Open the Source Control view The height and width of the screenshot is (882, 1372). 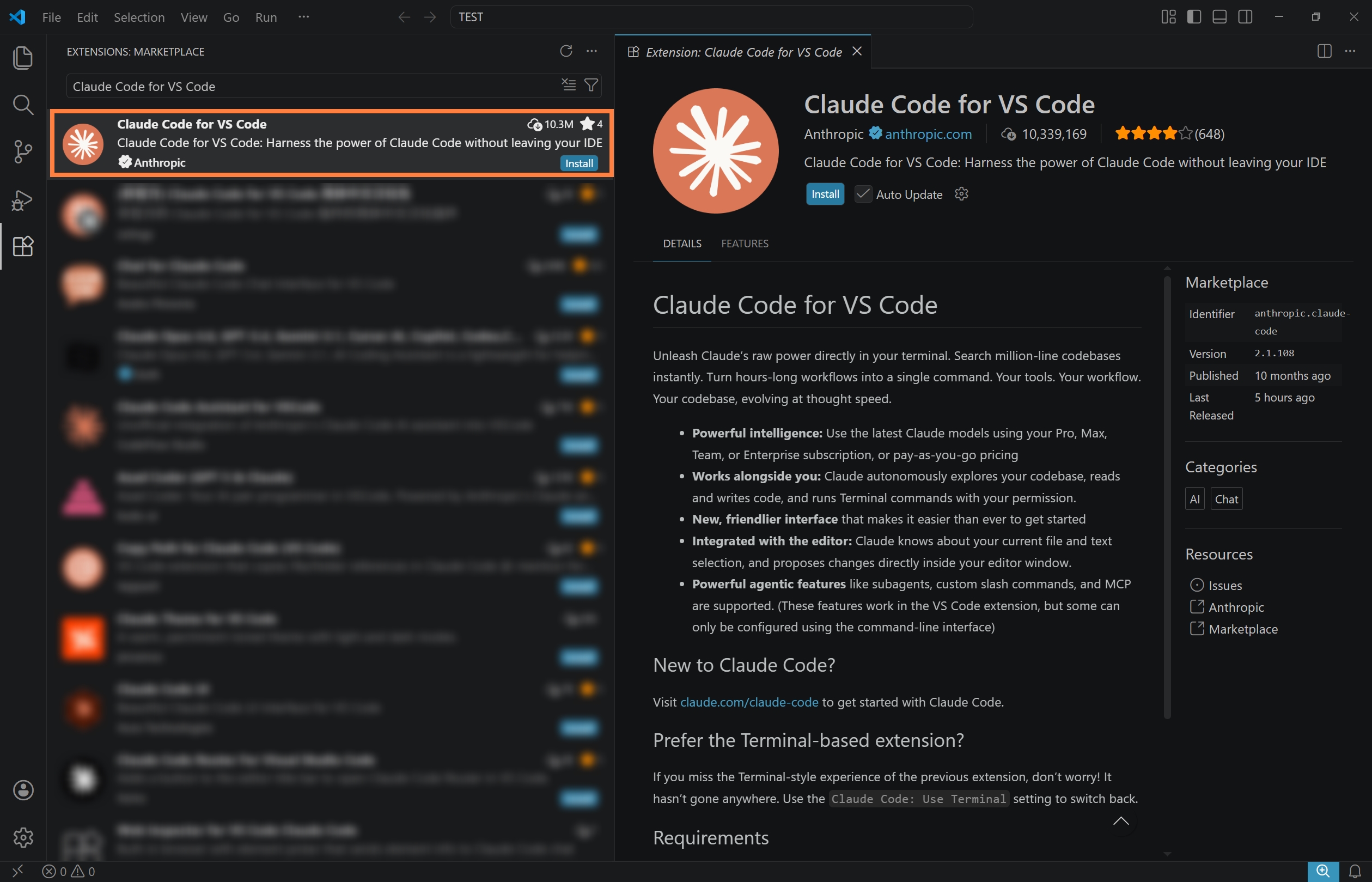click(23, 152)
